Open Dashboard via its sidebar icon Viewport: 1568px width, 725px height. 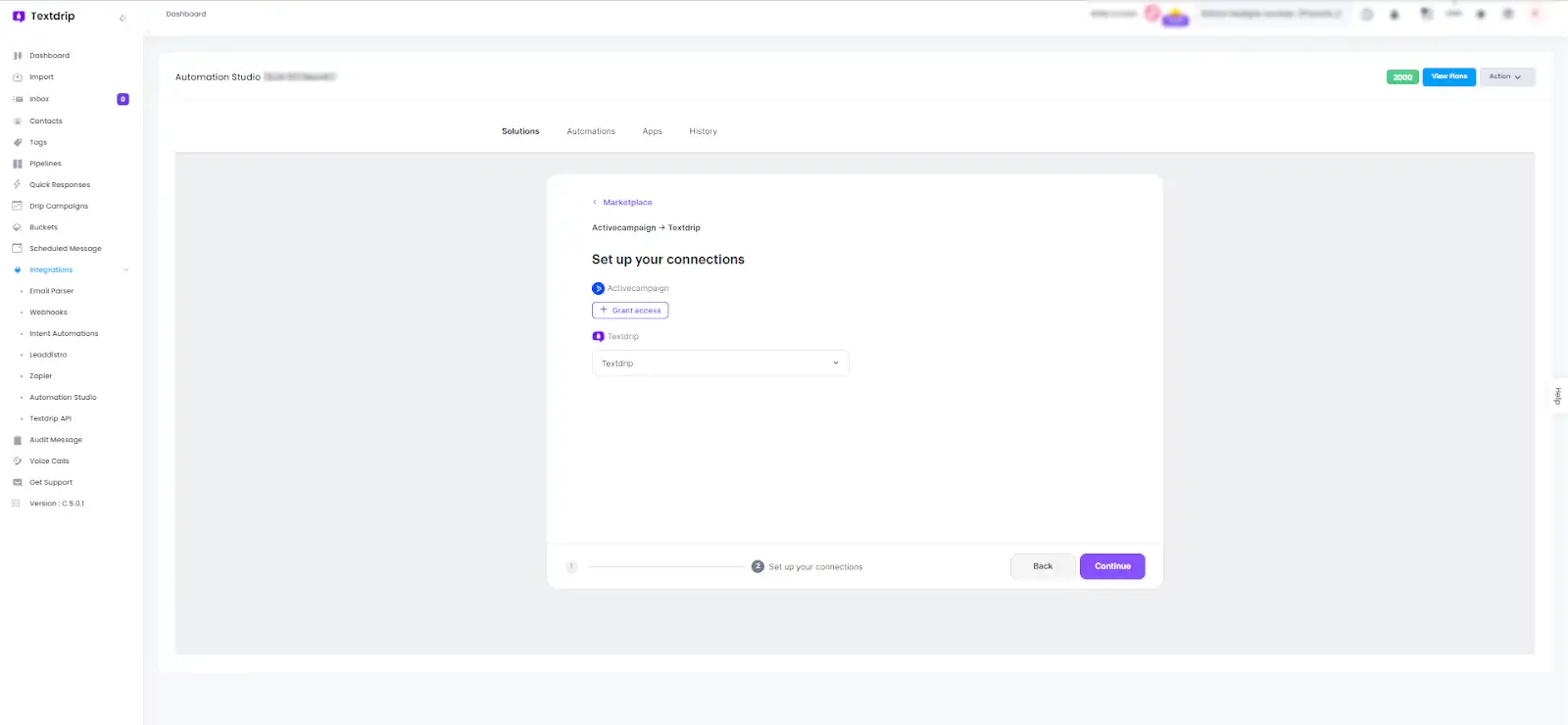coord(18,56)
